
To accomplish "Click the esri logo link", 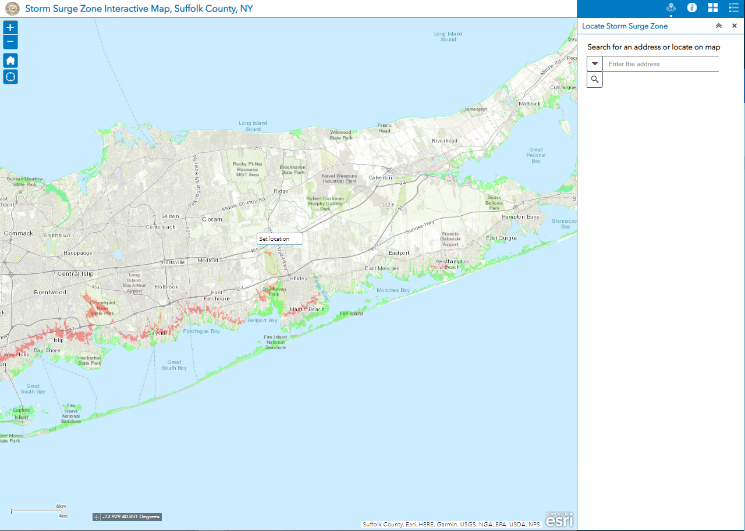I will coord(559,520).
